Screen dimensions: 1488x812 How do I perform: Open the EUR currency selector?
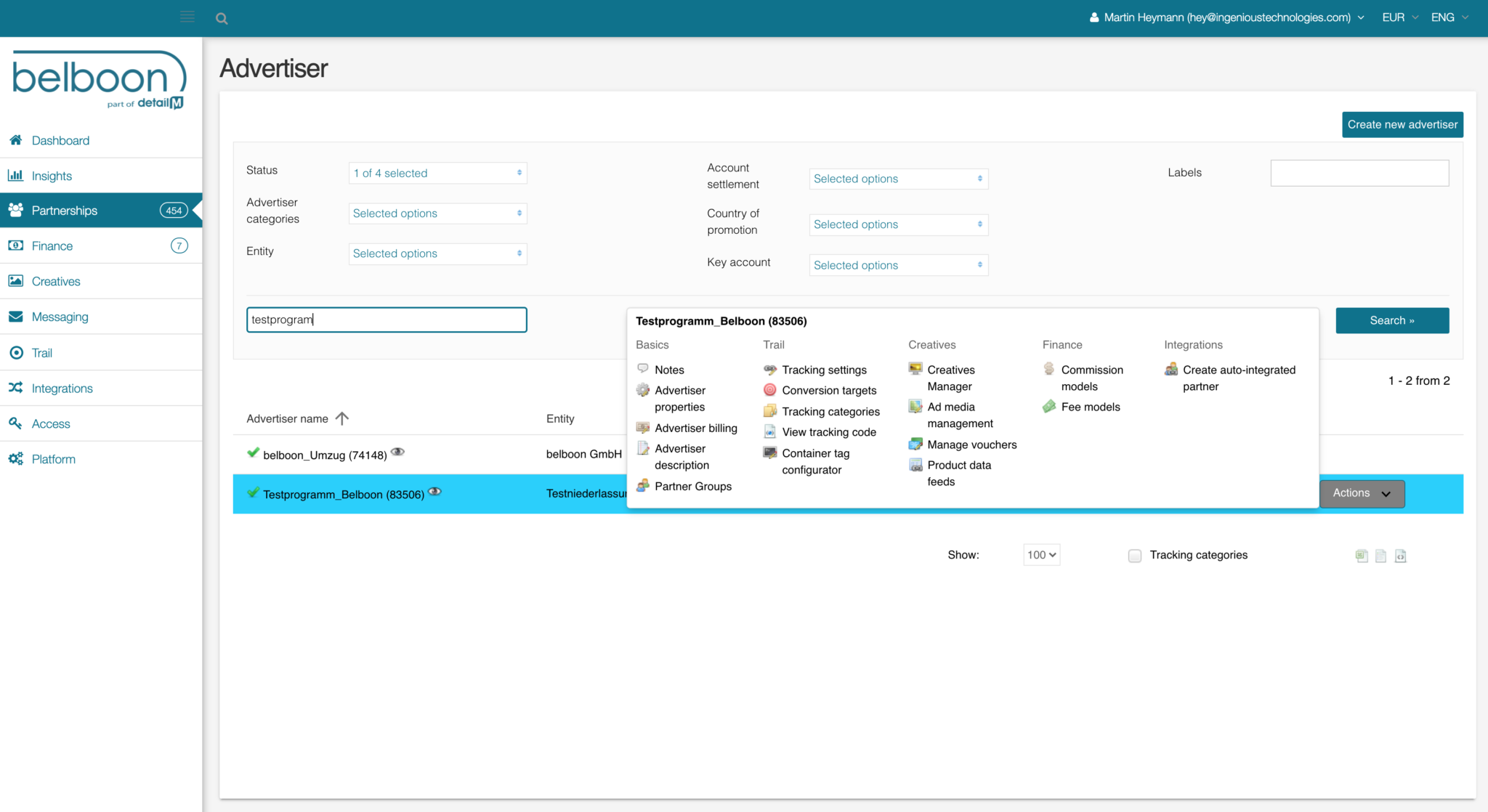tap(1399, 17)
